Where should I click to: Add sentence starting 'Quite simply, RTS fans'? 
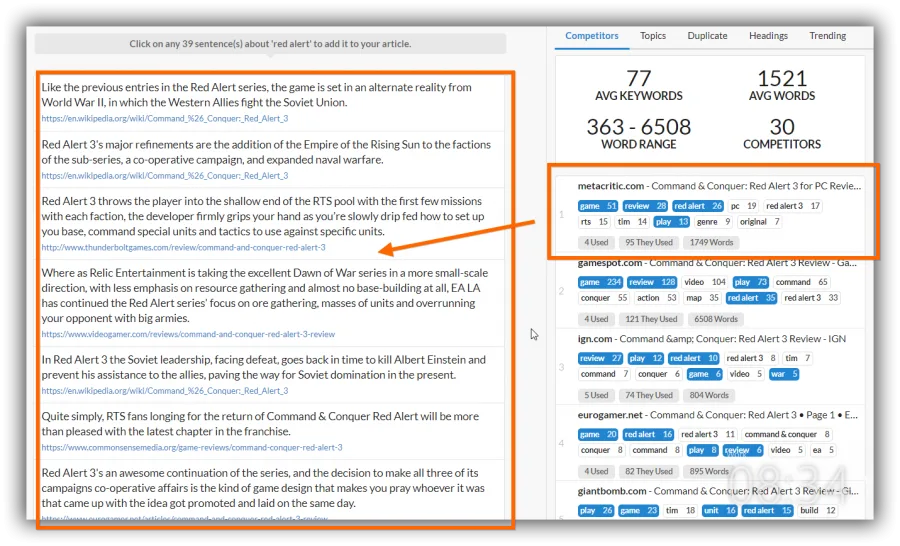(x=260, y=424)
